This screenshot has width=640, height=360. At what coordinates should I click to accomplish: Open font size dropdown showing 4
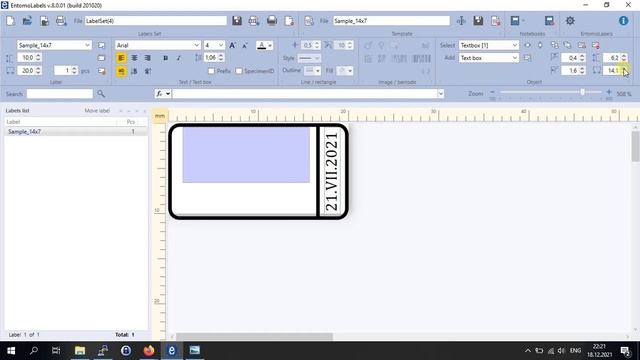click(221, 45)
